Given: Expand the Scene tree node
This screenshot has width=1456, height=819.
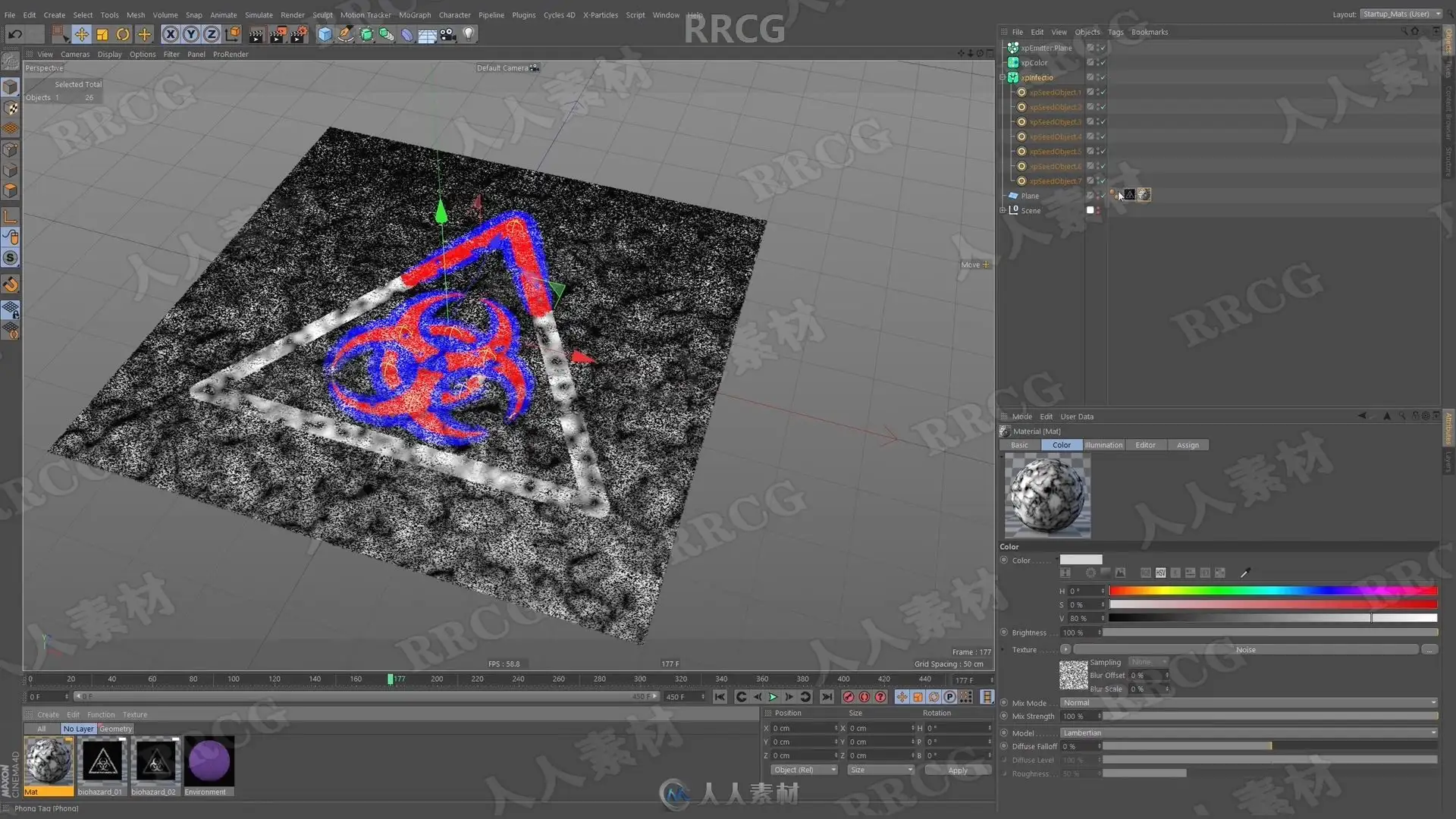Looking at the screenshot, I should point(1003,210).
